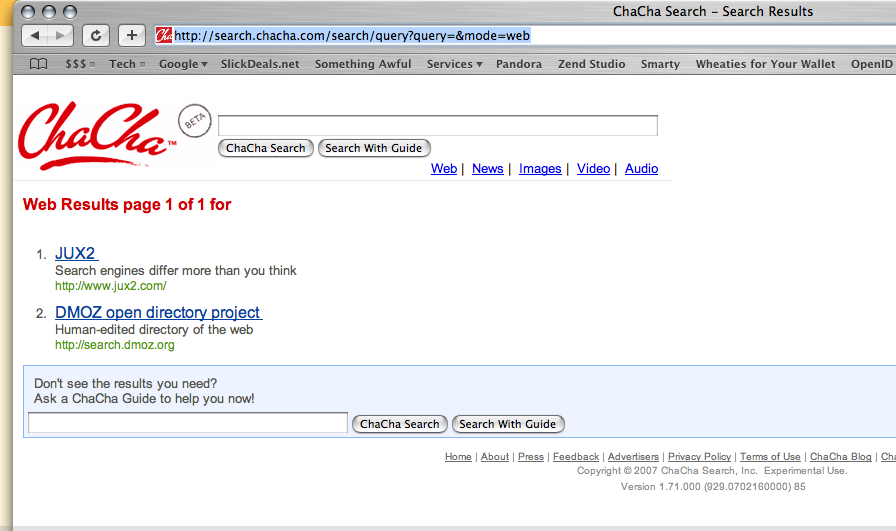Open the Smarty bookmark

tap(660, 64)
